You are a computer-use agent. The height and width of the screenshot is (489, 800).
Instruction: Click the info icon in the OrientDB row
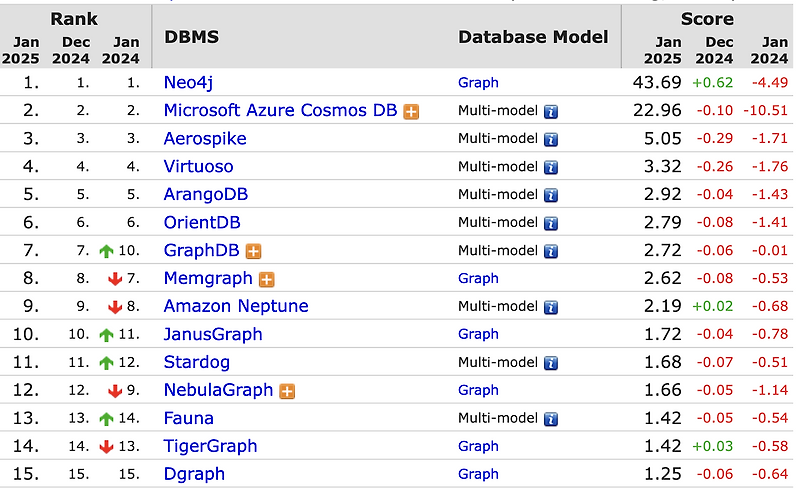point(550,223)
